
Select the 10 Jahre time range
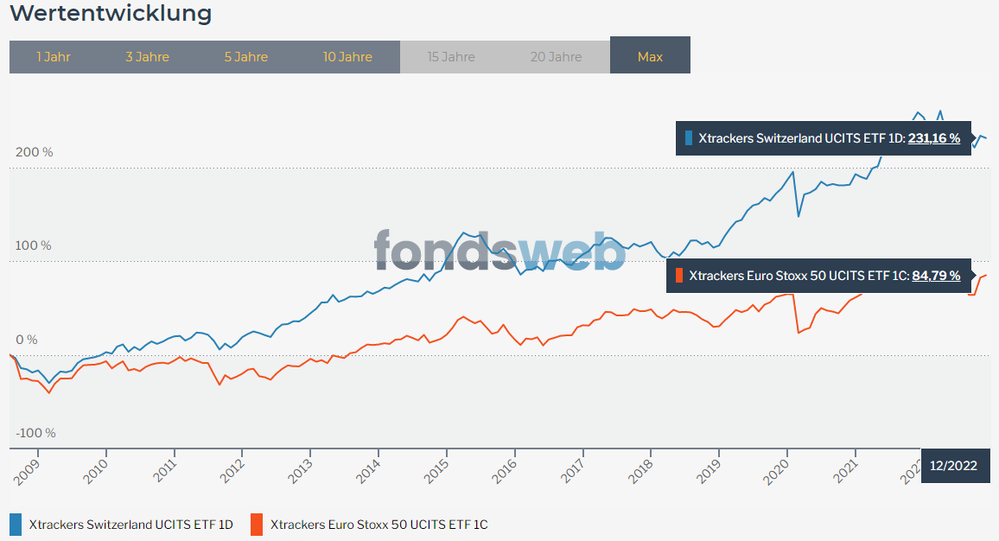(347, 57)
